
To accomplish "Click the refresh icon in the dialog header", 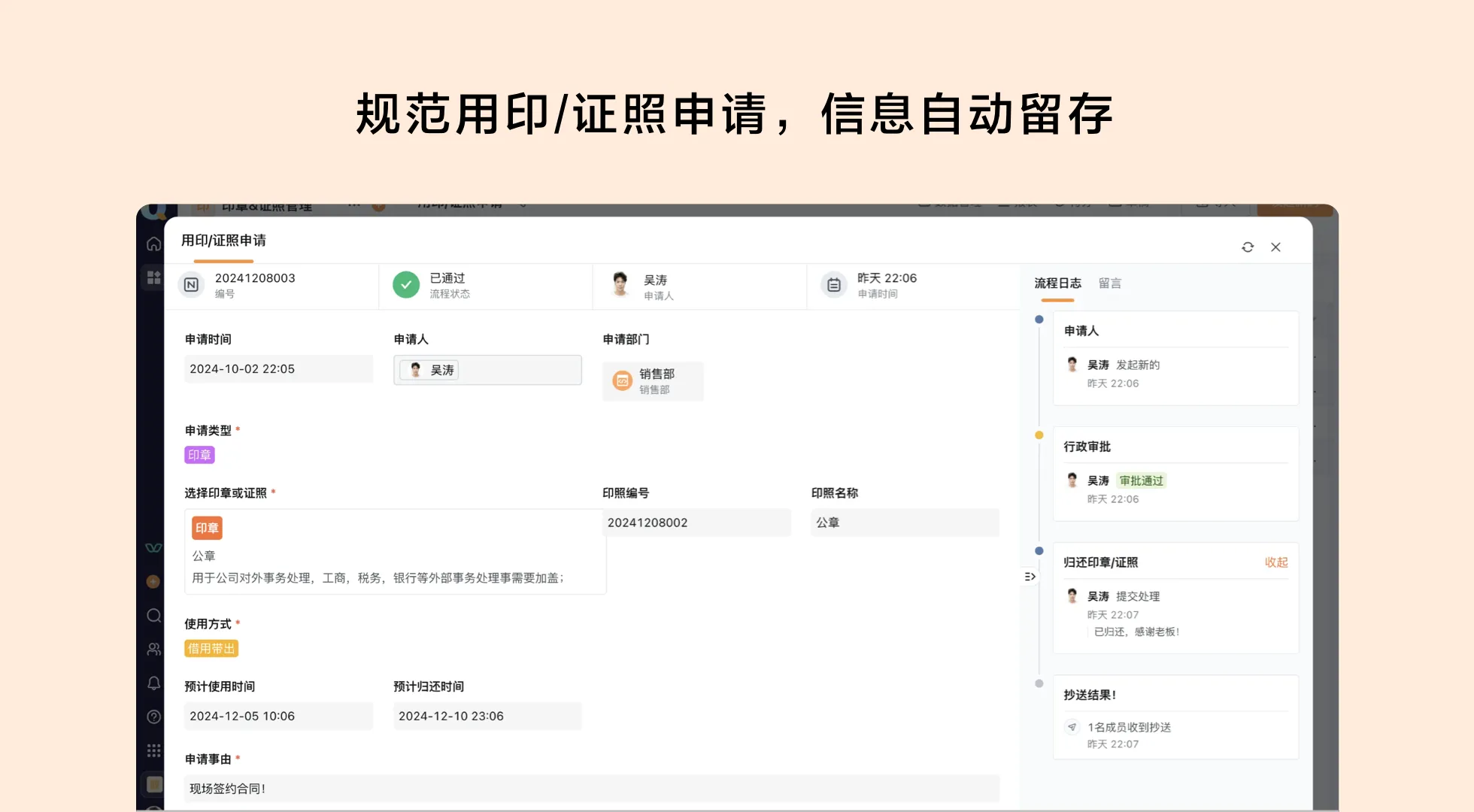I will pyautogui.click(x=1248, y=247).
